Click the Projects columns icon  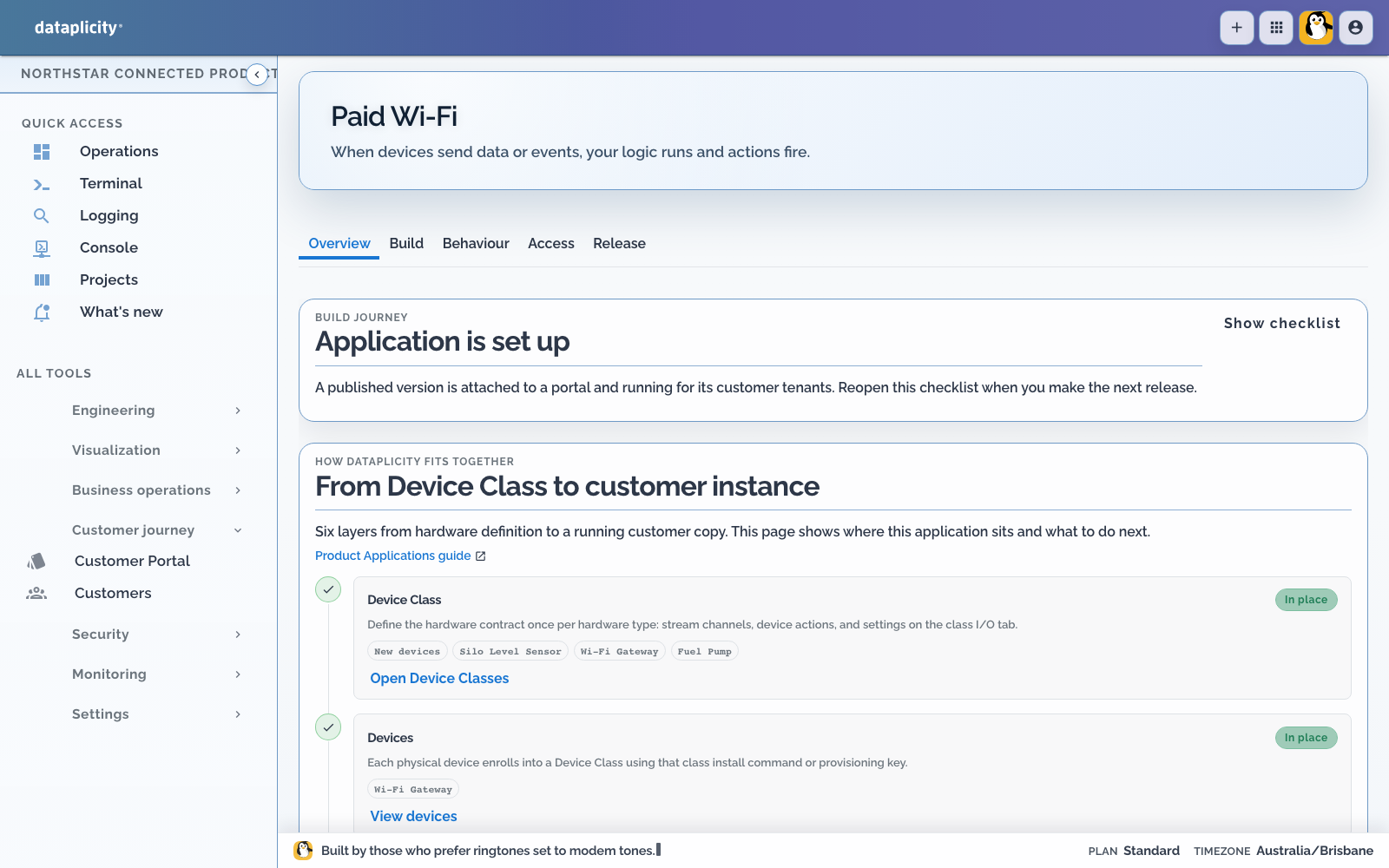[x=42, y=280]
